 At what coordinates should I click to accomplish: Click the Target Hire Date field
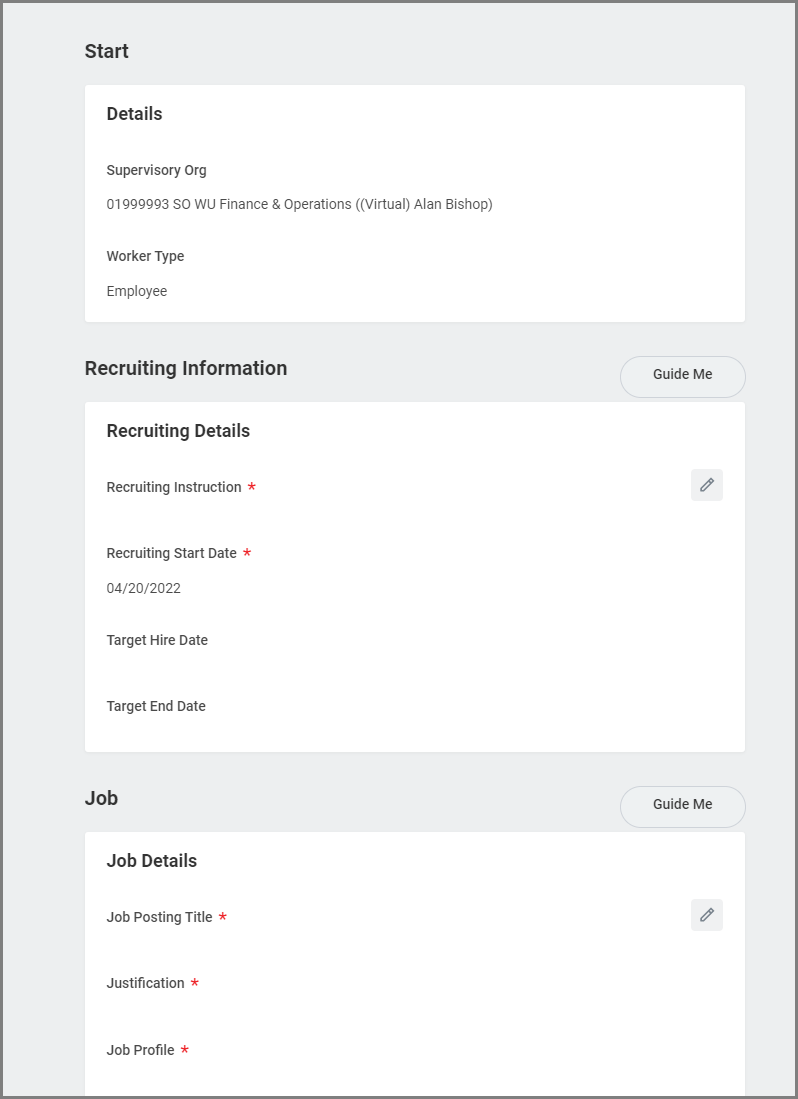(x=157, y=640)
